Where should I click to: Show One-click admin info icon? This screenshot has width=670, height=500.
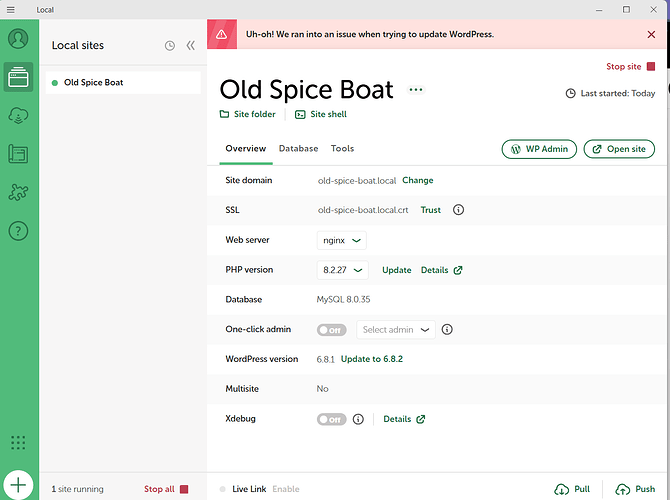click(447, 329)
